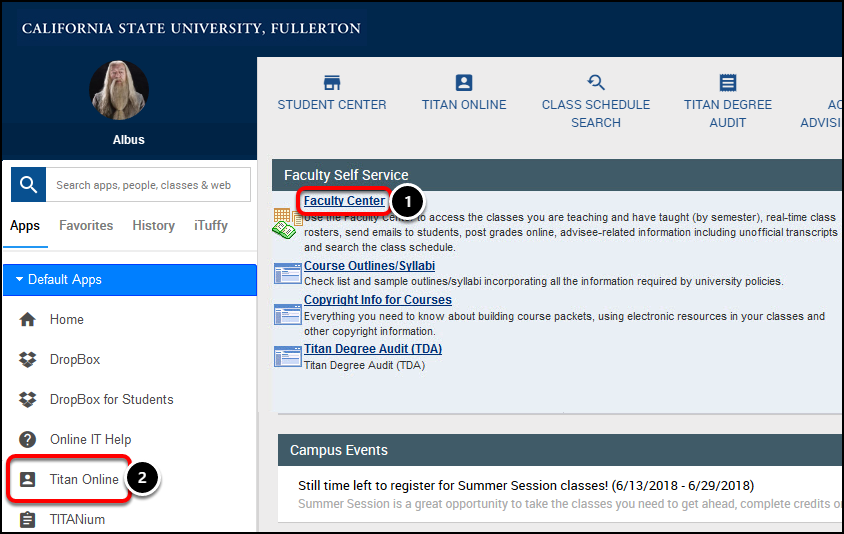844x534 pixels.
Task: Click the Titan Degree Audit (TDA) page icon
Action: [x=287, y=356]
